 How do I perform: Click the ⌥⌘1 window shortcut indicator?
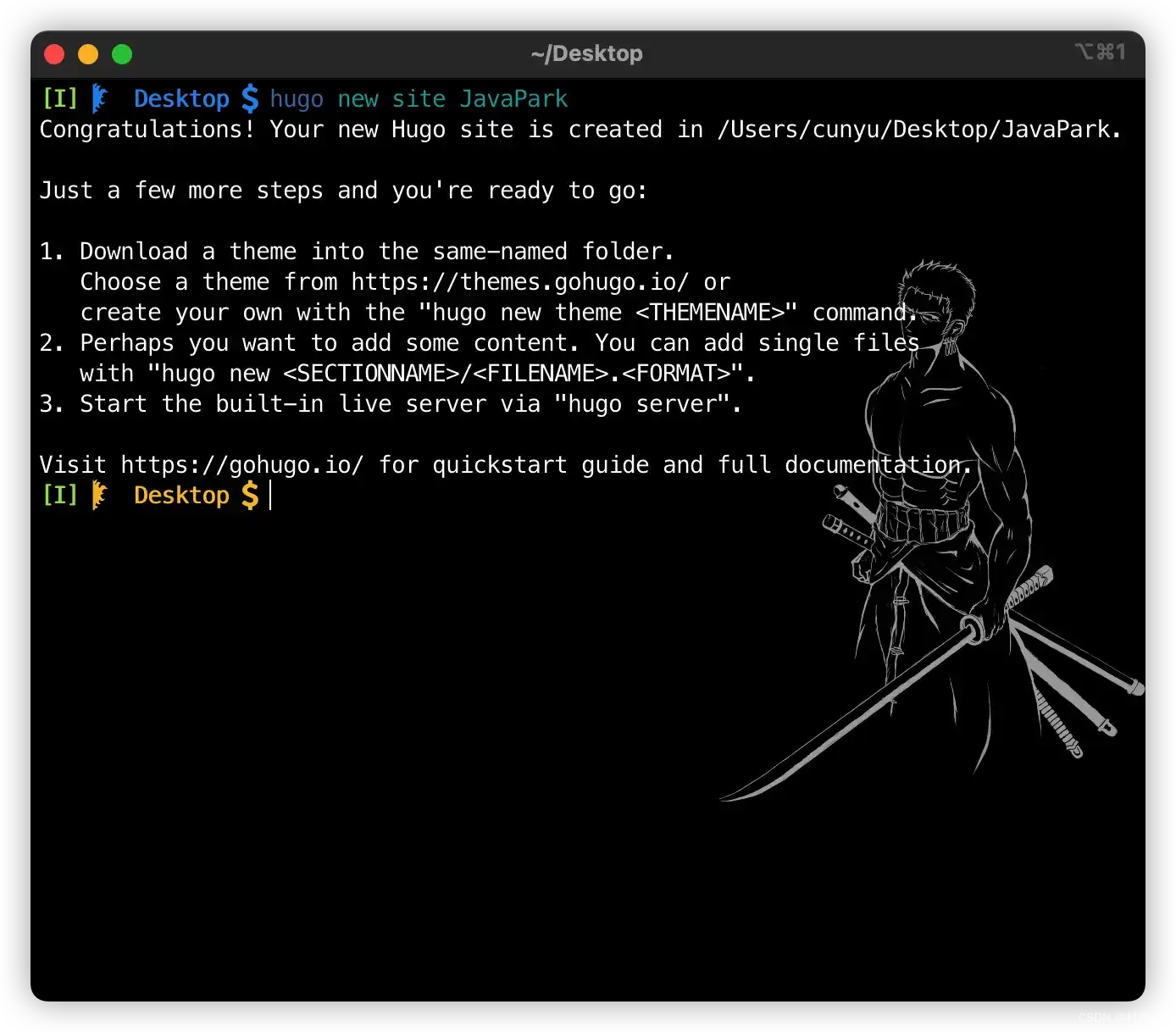click(1100, 53)
